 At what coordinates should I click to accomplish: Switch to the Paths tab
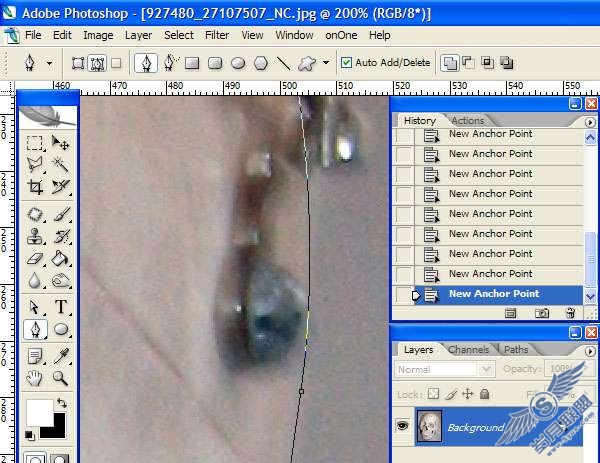516,349
